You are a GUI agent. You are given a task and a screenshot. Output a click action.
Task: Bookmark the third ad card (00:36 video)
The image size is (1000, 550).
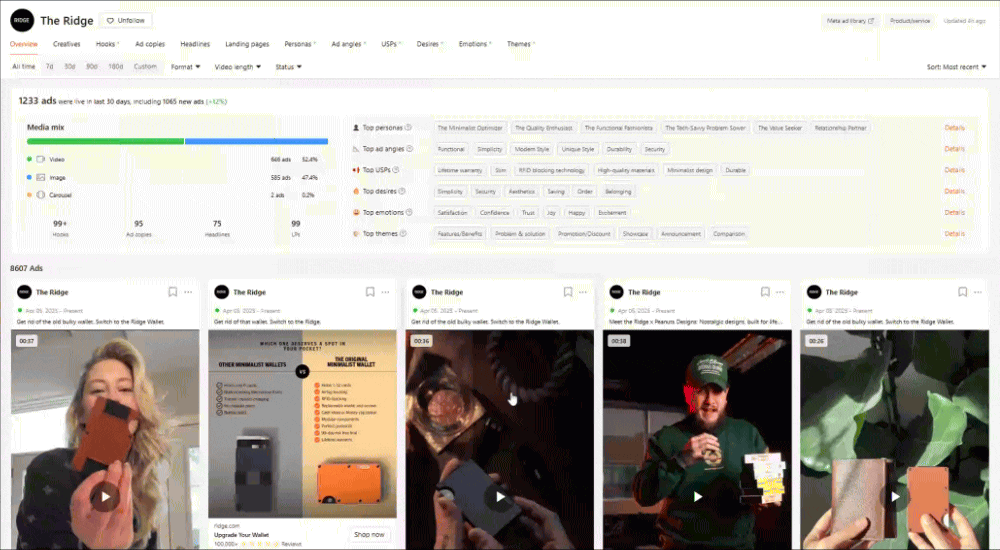coord(568,292)
